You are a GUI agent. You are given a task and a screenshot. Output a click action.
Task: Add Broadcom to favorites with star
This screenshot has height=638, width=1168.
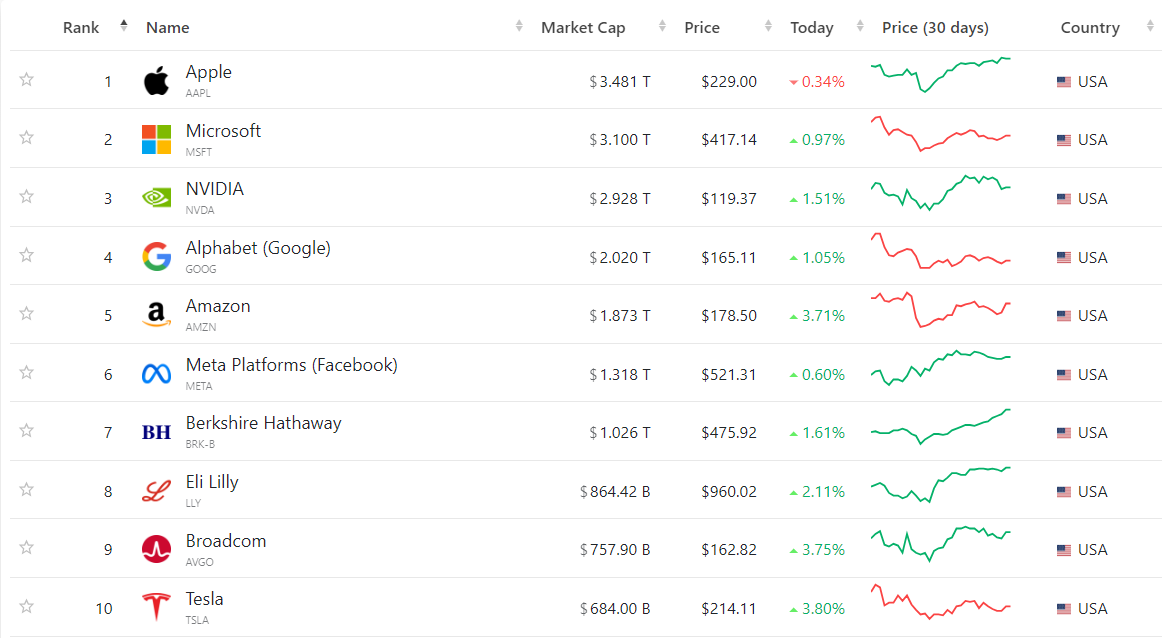[27, 548]
